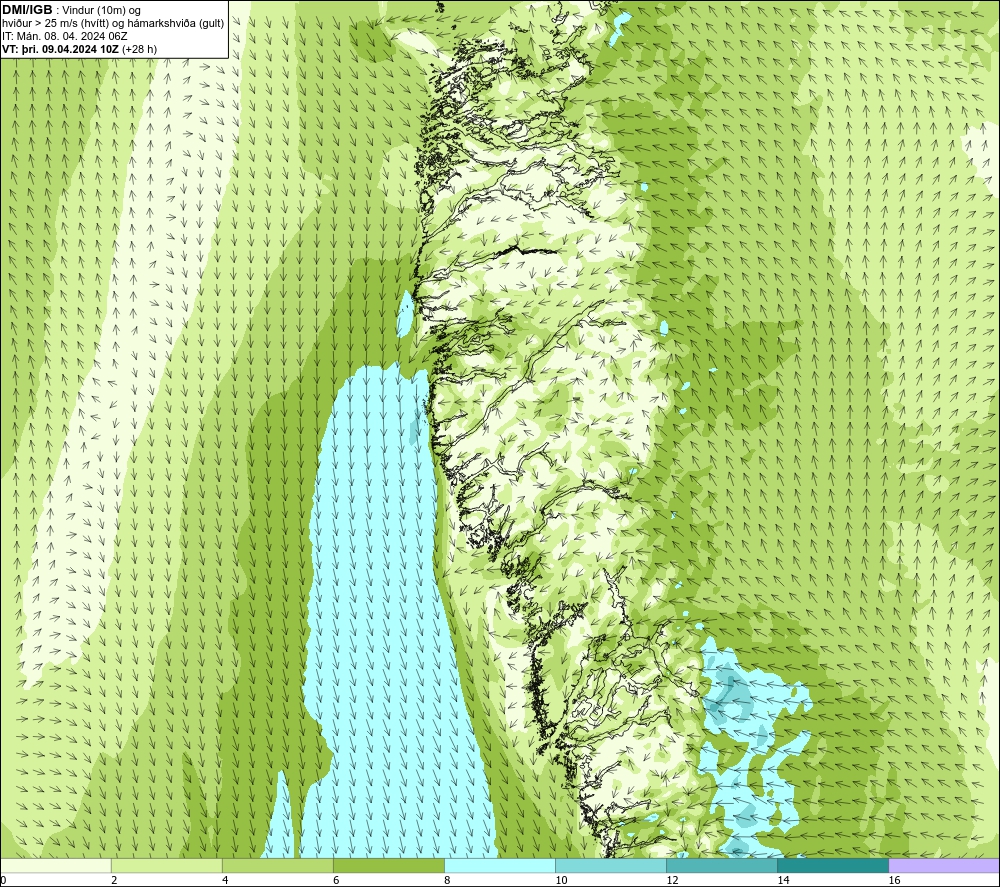Click the palest 0–2 m/s legend swatch
This screenshot has width=1000, height=887.
pos(56,865)
